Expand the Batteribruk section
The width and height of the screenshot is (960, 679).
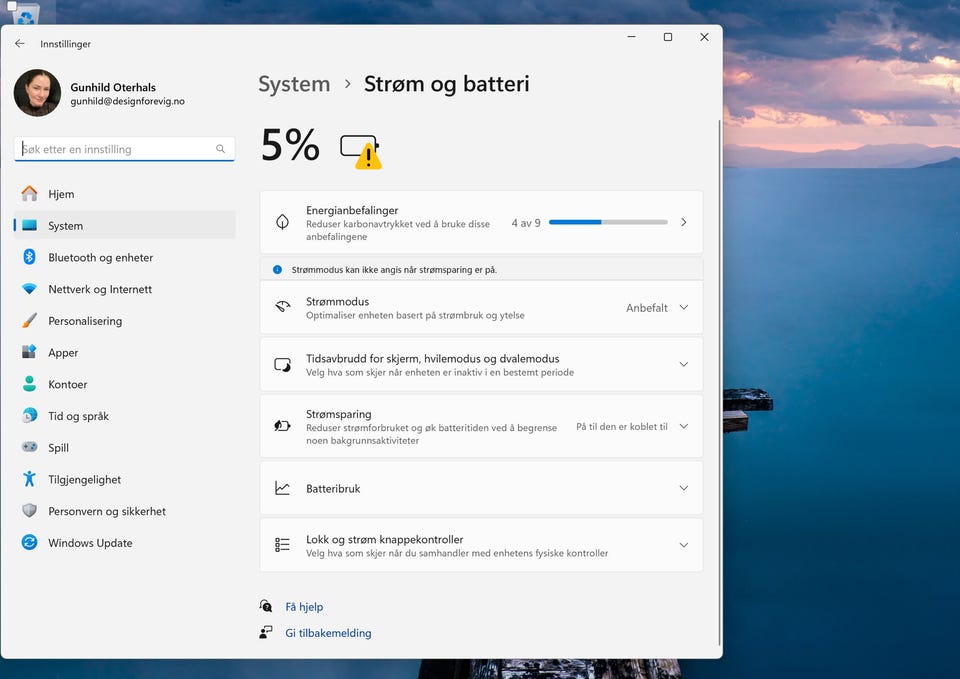(x=683, y=488)
